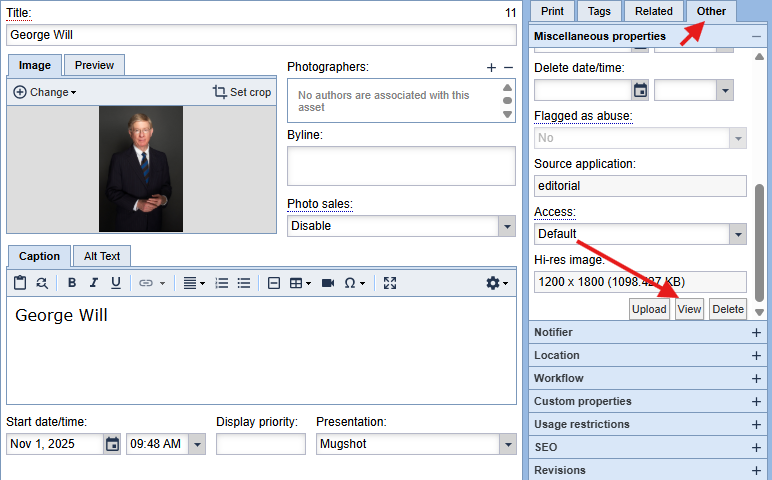Viewport: 772px width, 480px height.
Task: Click the George Will portrait thumbnail
Action: [x=141, y=169]
